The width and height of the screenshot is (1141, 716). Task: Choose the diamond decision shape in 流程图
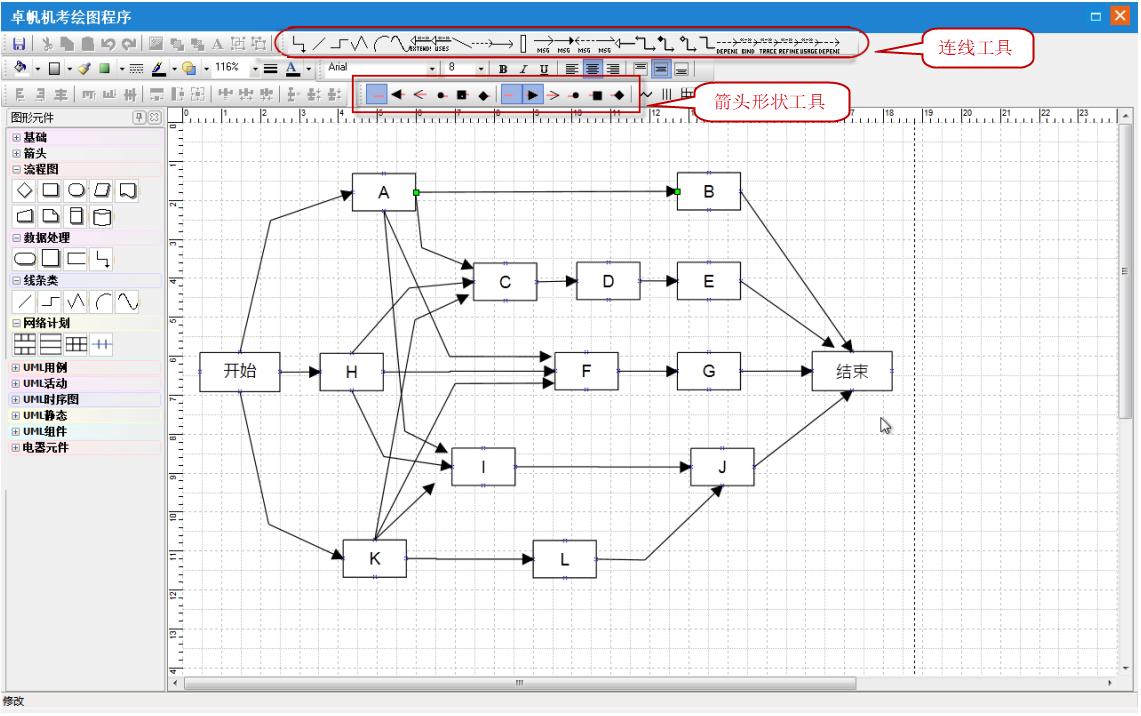point(24,191)
